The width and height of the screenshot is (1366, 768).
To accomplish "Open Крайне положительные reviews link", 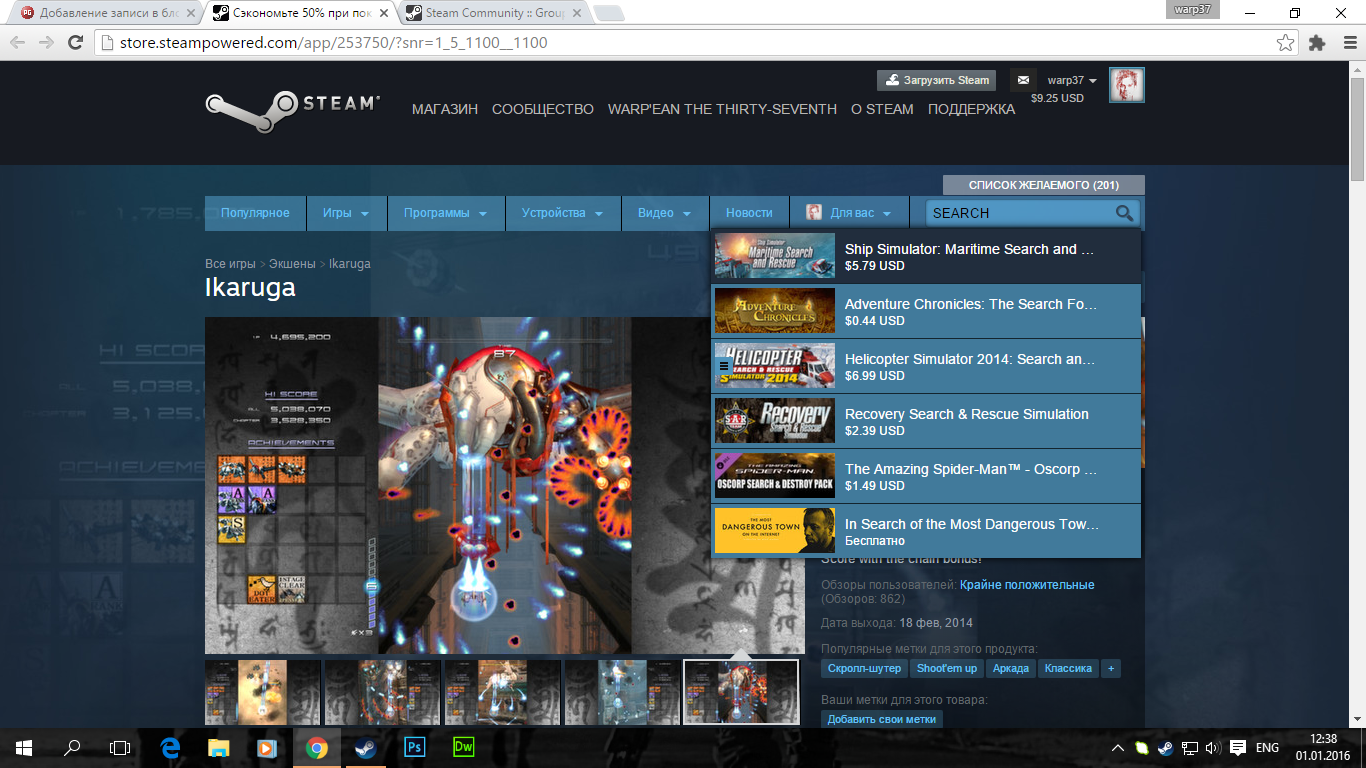I will (1027, 585).
